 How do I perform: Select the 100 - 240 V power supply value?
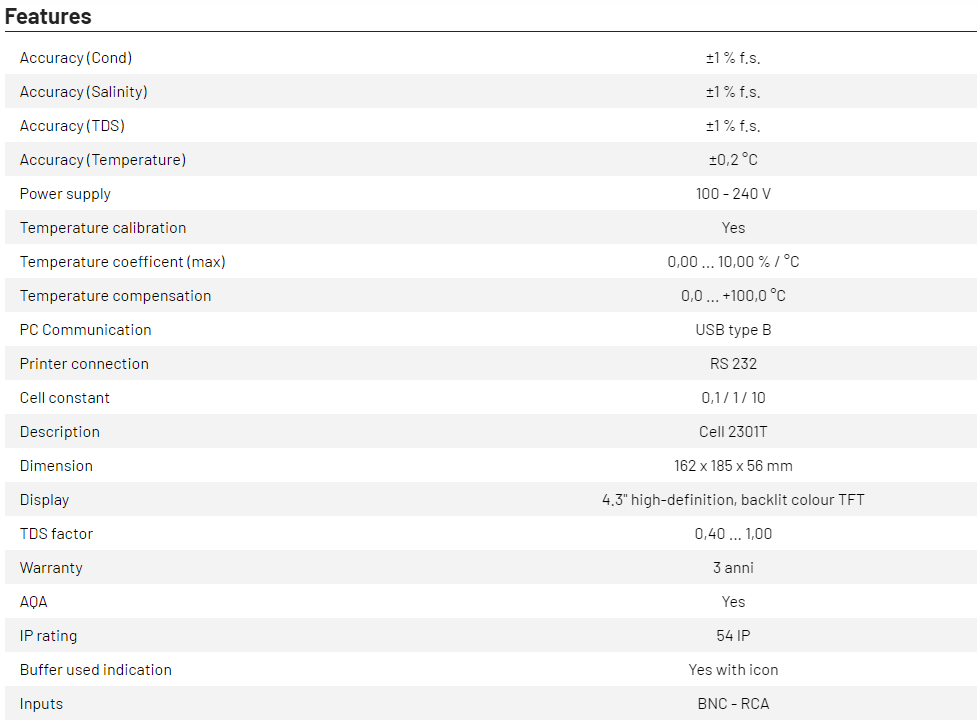click(733, 194)
